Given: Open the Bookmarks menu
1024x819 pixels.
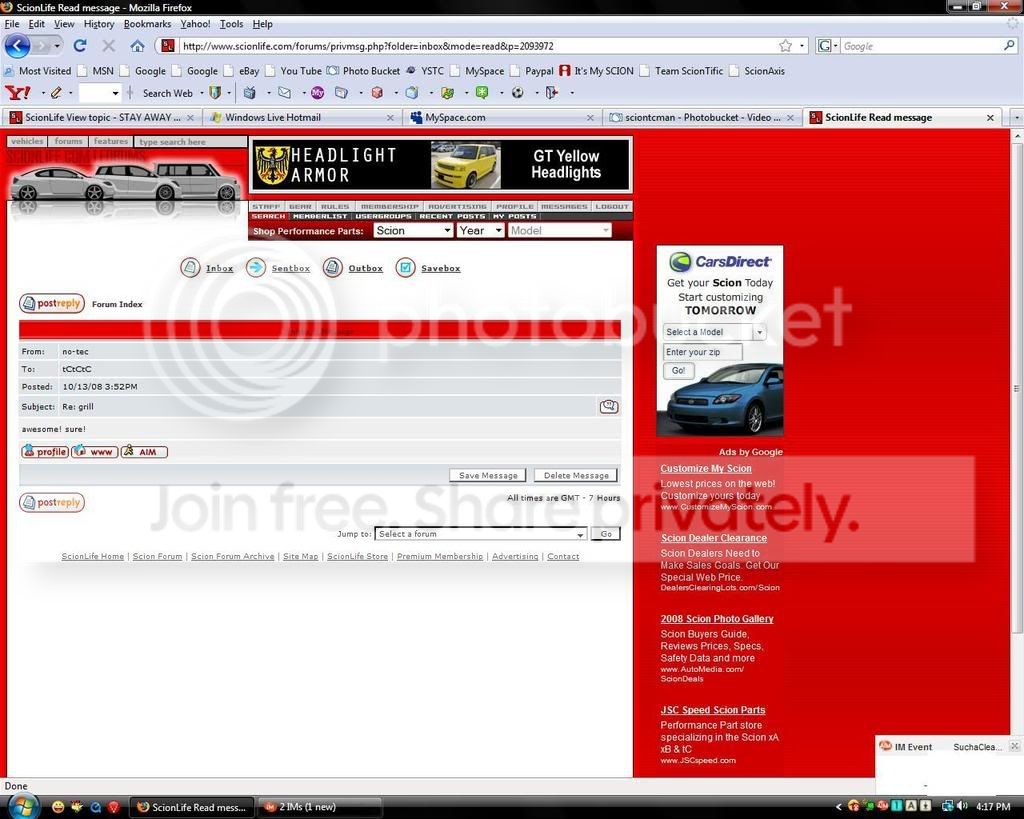Looking at the screenshot, I should tap(147, 23).
